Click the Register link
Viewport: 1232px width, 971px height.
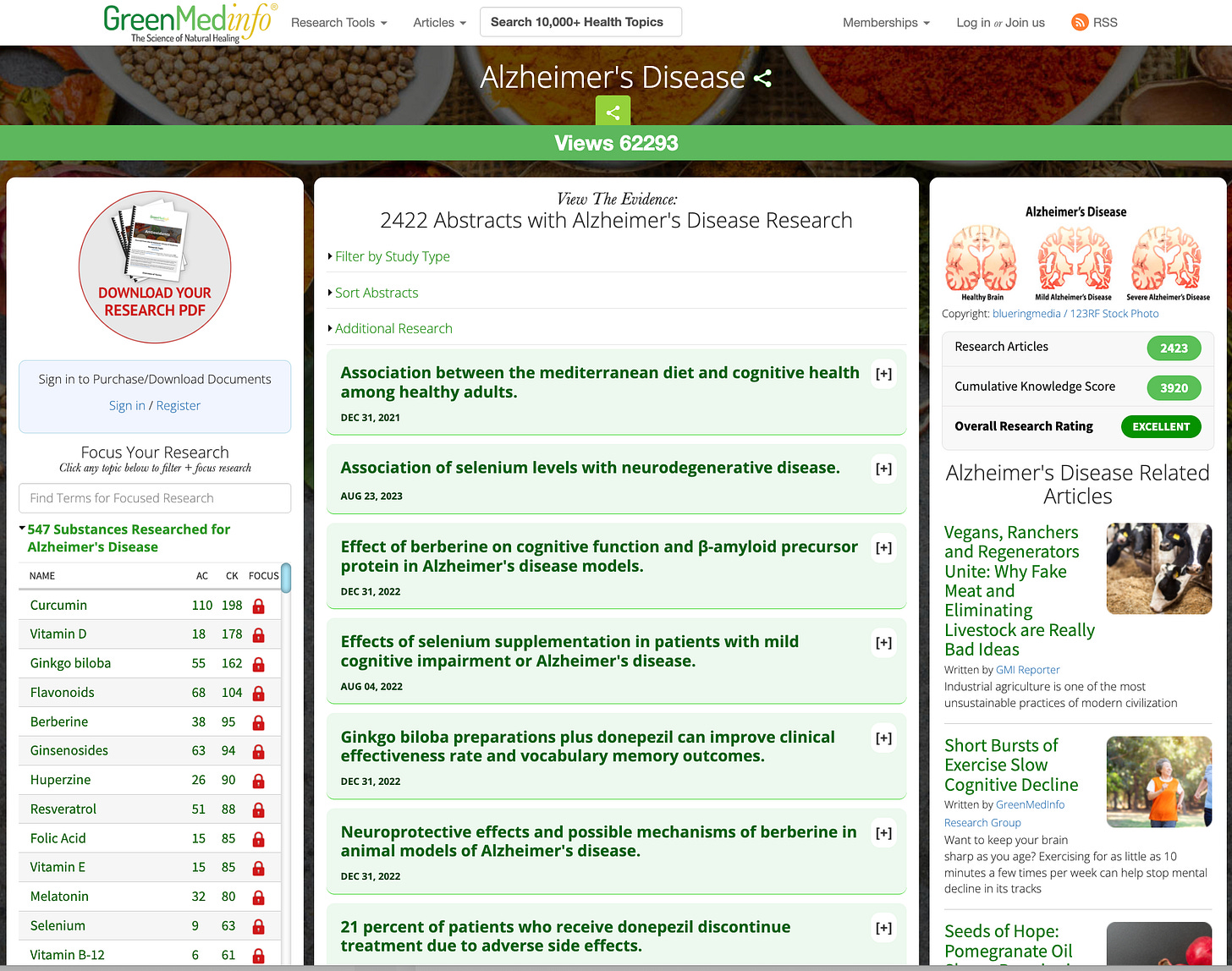[x=179, y=405]
